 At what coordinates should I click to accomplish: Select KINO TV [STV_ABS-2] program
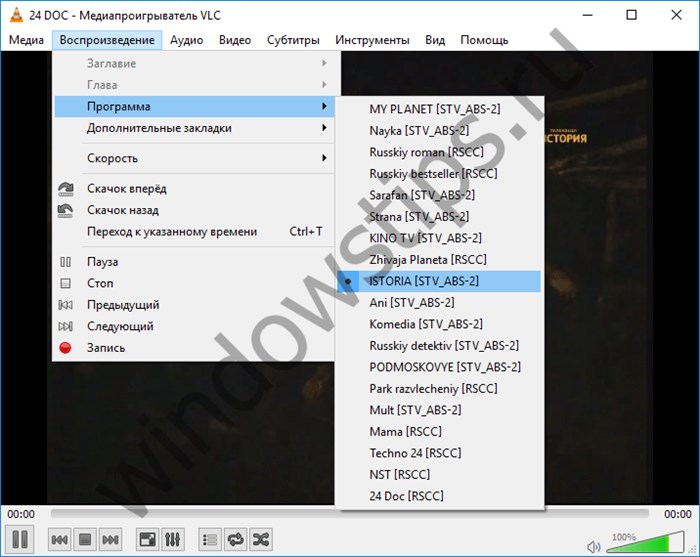pyautogui.click(x=439, y=238)
